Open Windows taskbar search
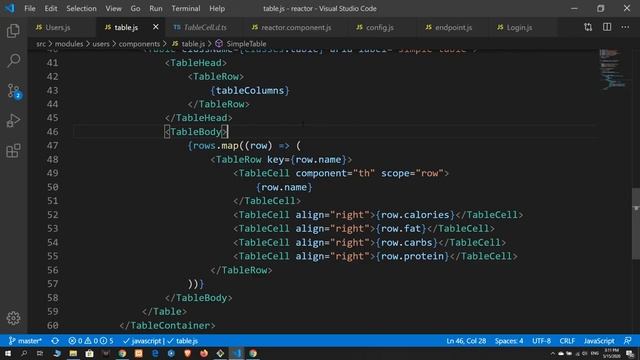 tap(24, 353)
